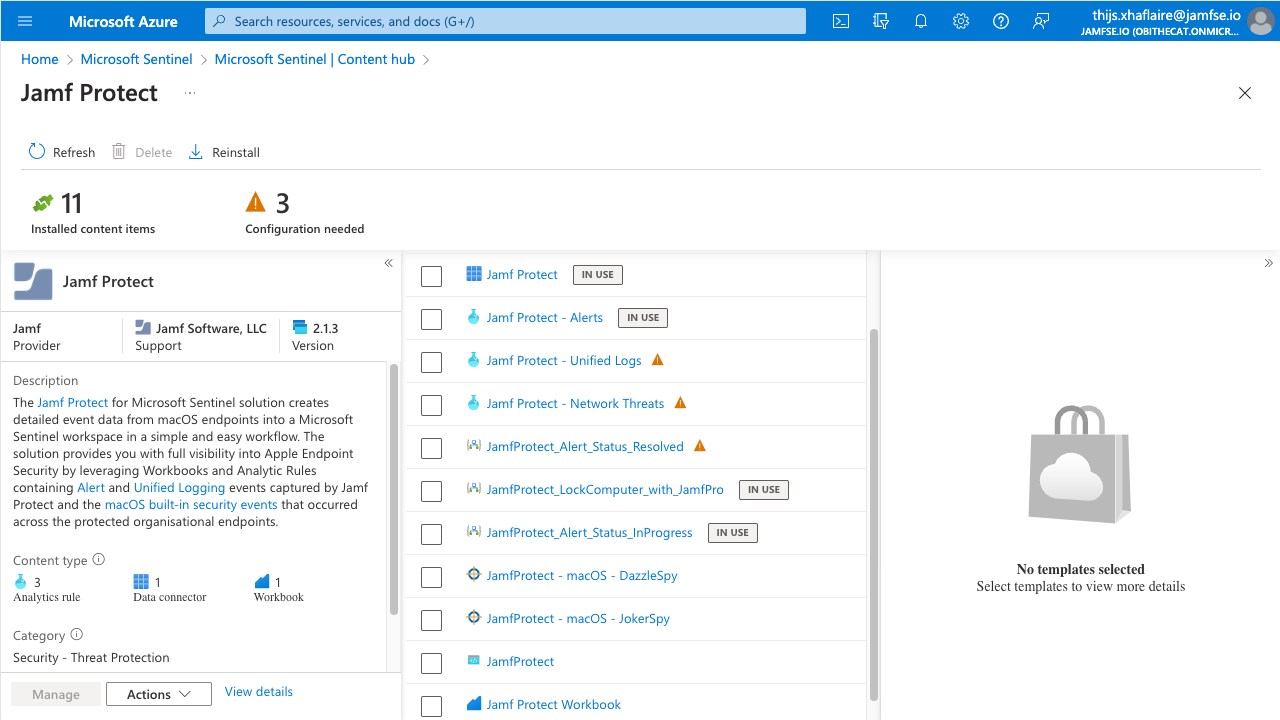Tick the Jamf Protect Workbook checkbox
Screen dimensions: 1280x720
coord(431,706)
